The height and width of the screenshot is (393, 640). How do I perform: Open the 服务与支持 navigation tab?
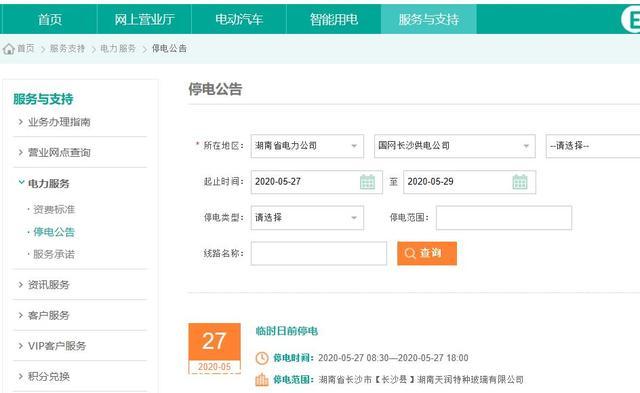click(x=429, y=19)
